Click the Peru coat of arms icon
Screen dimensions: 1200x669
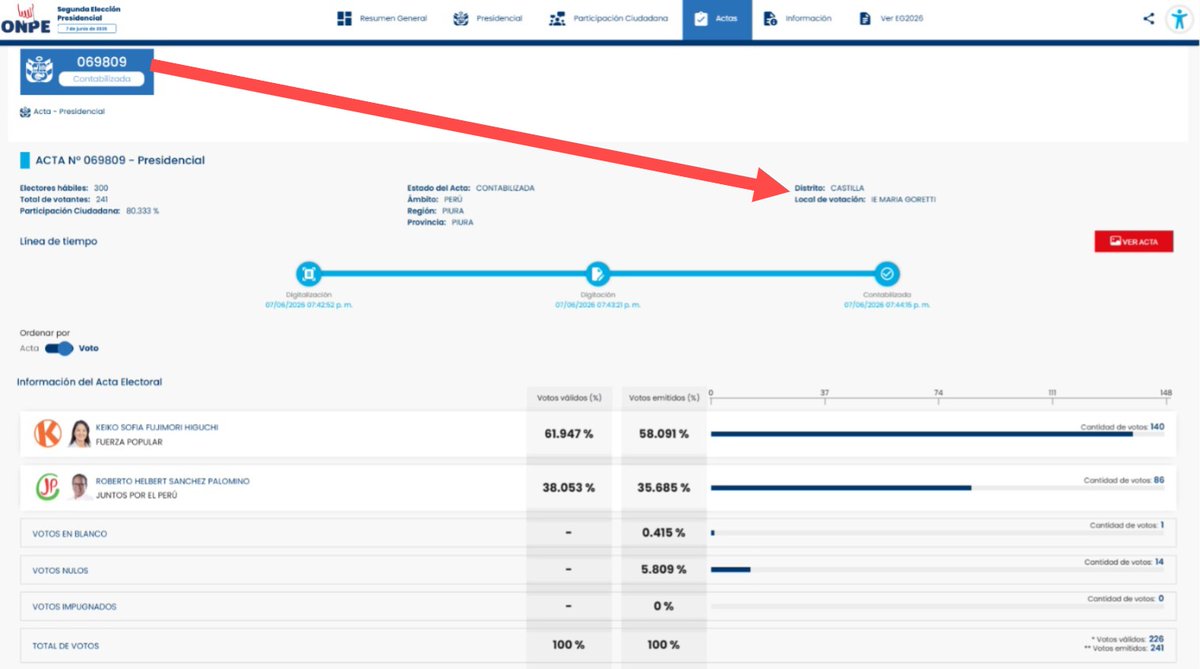point(38,72)
